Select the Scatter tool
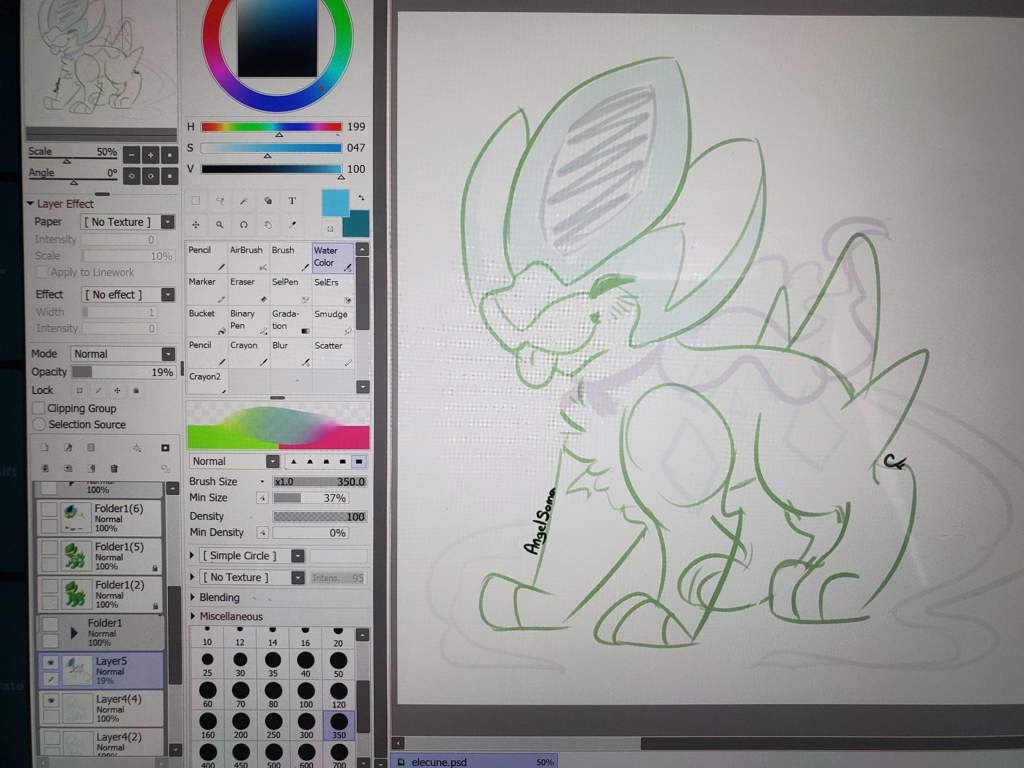 click(332, 353)
